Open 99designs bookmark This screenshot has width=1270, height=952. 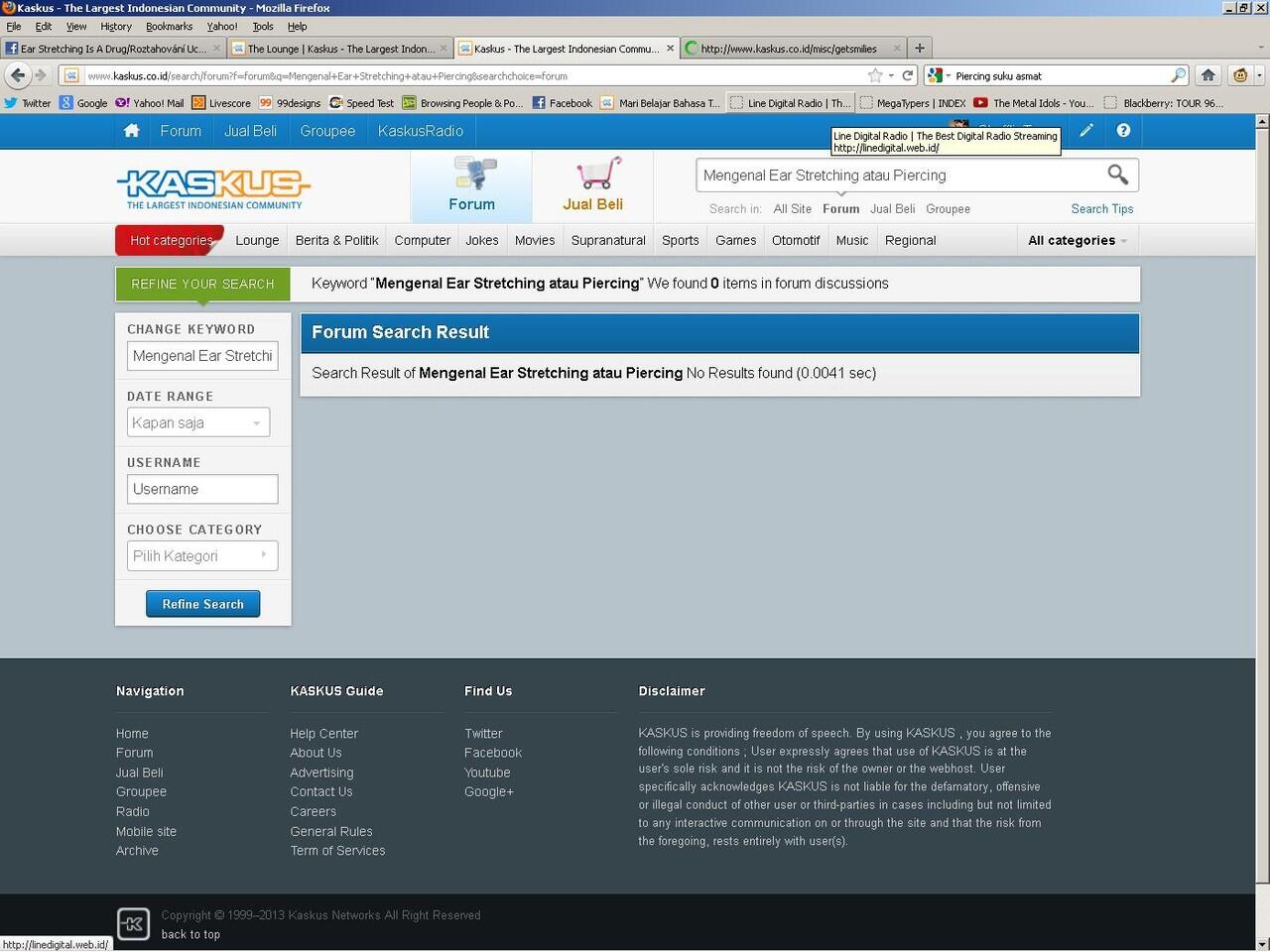pos(290,103)
